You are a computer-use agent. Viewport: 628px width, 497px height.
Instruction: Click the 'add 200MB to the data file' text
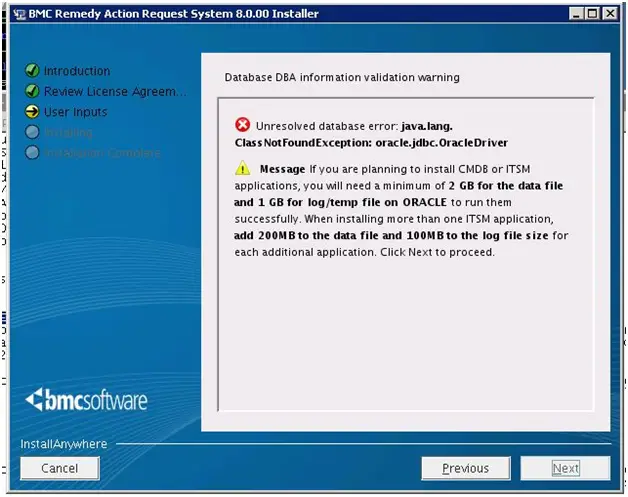(306, 235)
